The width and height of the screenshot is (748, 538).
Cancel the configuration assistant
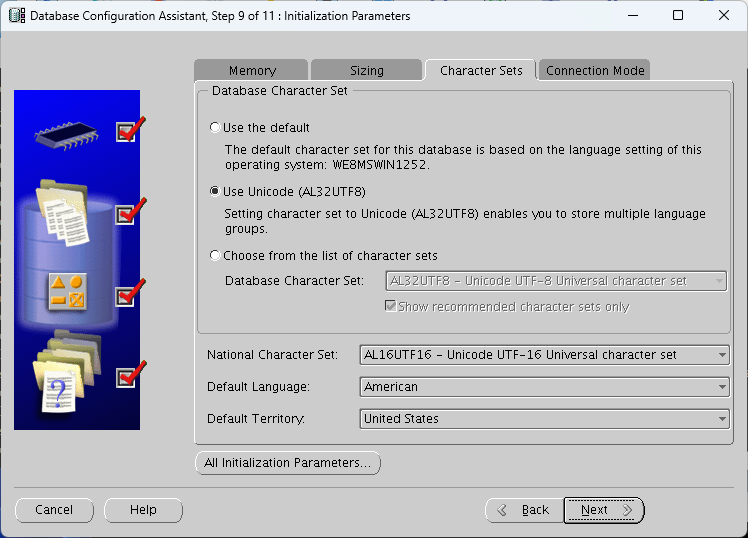(x=54, y=510)
